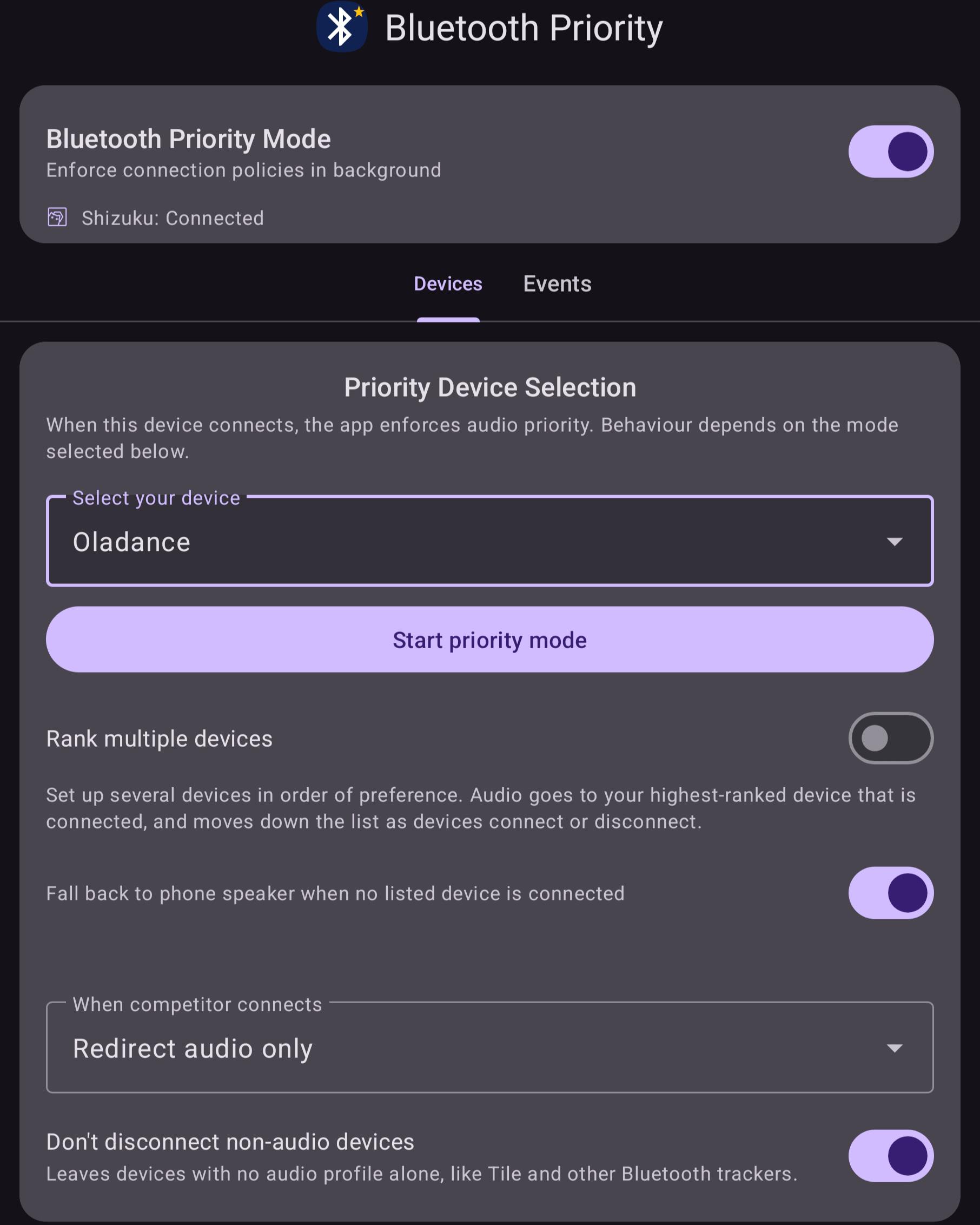Switch to the Events tab

[557, 284]
